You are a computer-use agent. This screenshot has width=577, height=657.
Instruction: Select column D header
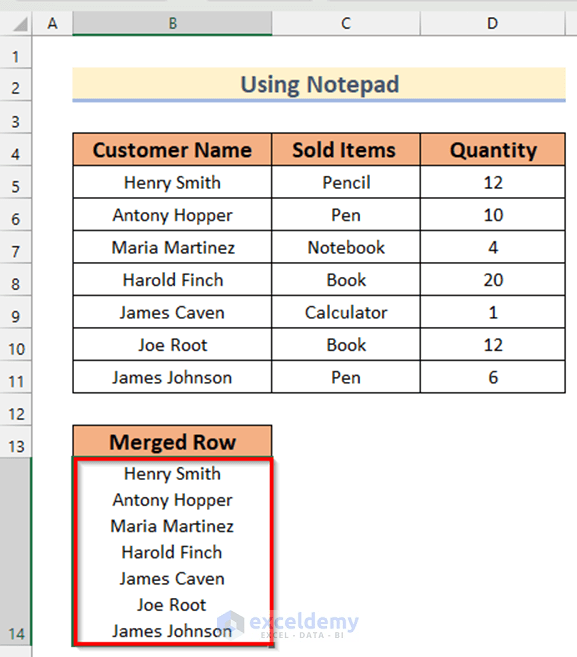point(492,23)
